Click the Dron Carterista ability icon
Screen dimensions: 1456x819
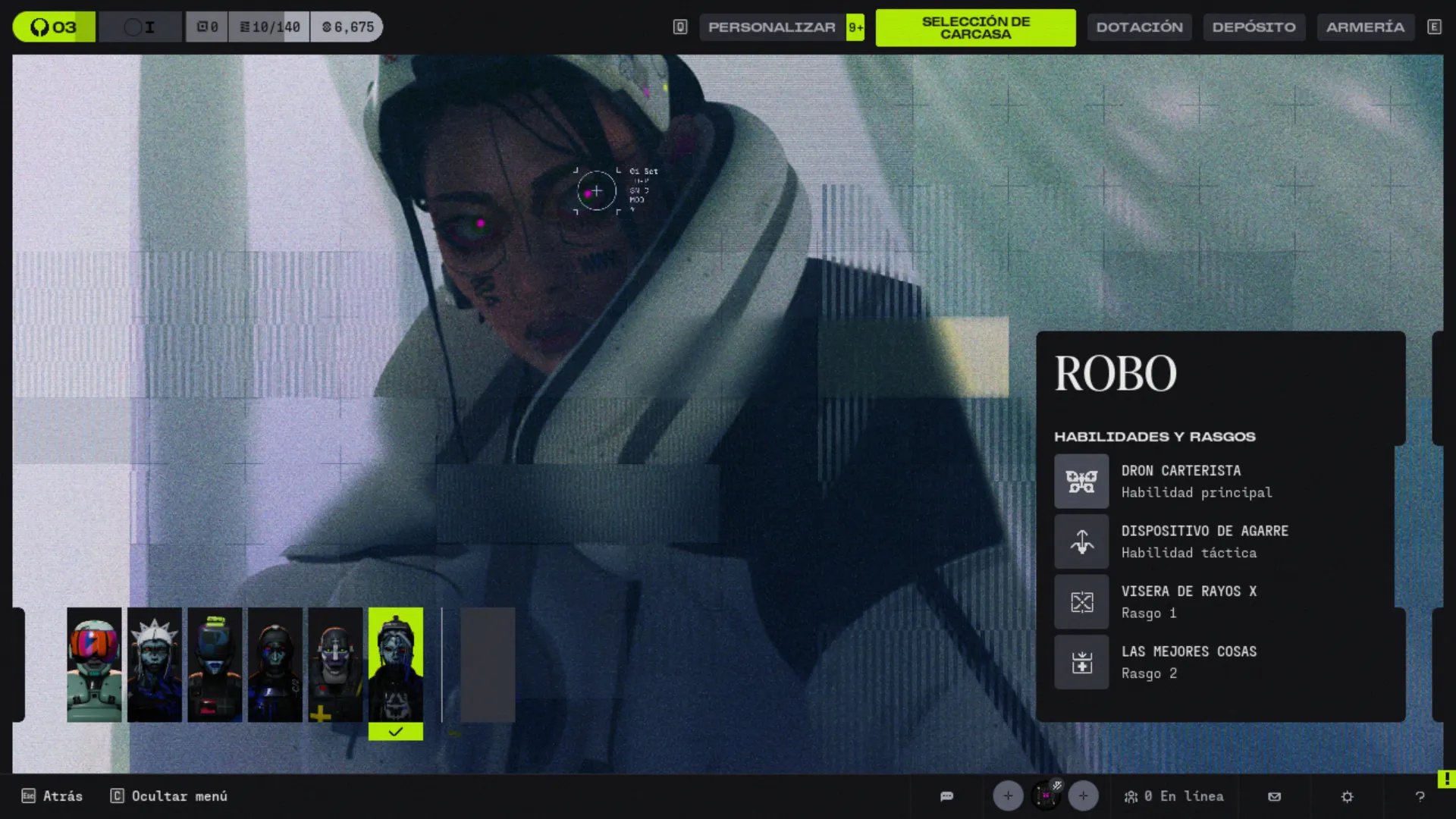coord(1081,482)
